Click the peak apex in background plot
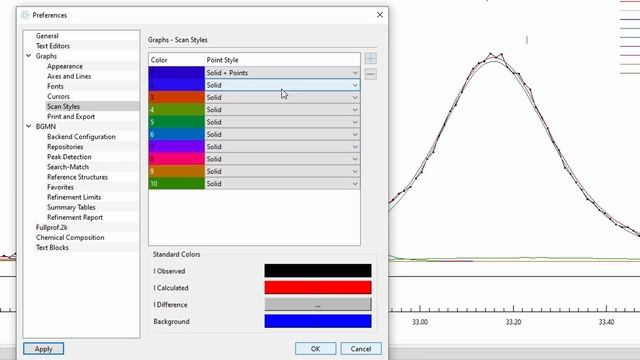640x360 pixels. pyautogui.click(x=493, y=57)
